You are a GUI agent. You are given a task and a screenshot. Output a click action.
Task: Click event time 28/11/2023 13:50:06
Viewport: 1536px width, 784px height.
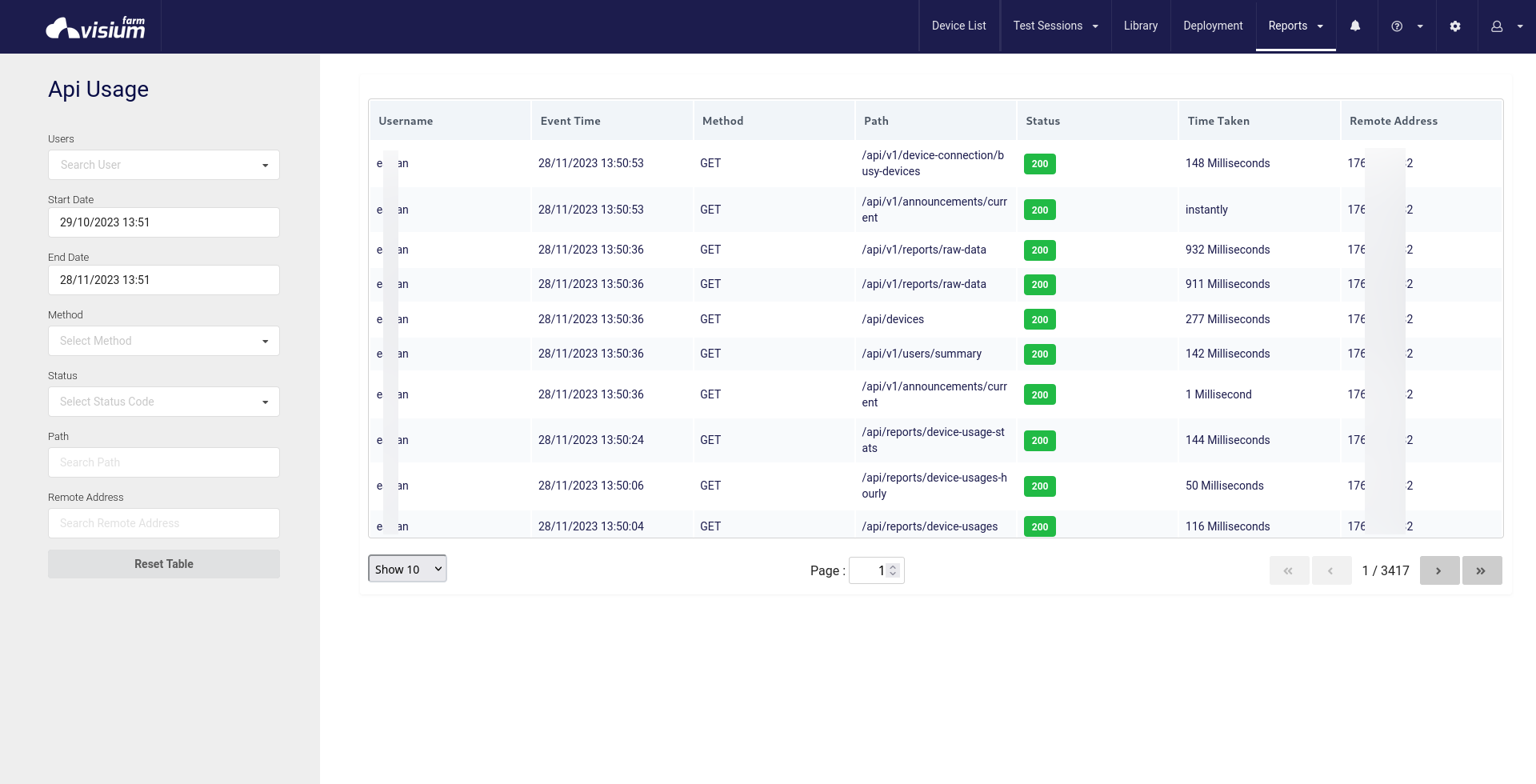(590, 486)
